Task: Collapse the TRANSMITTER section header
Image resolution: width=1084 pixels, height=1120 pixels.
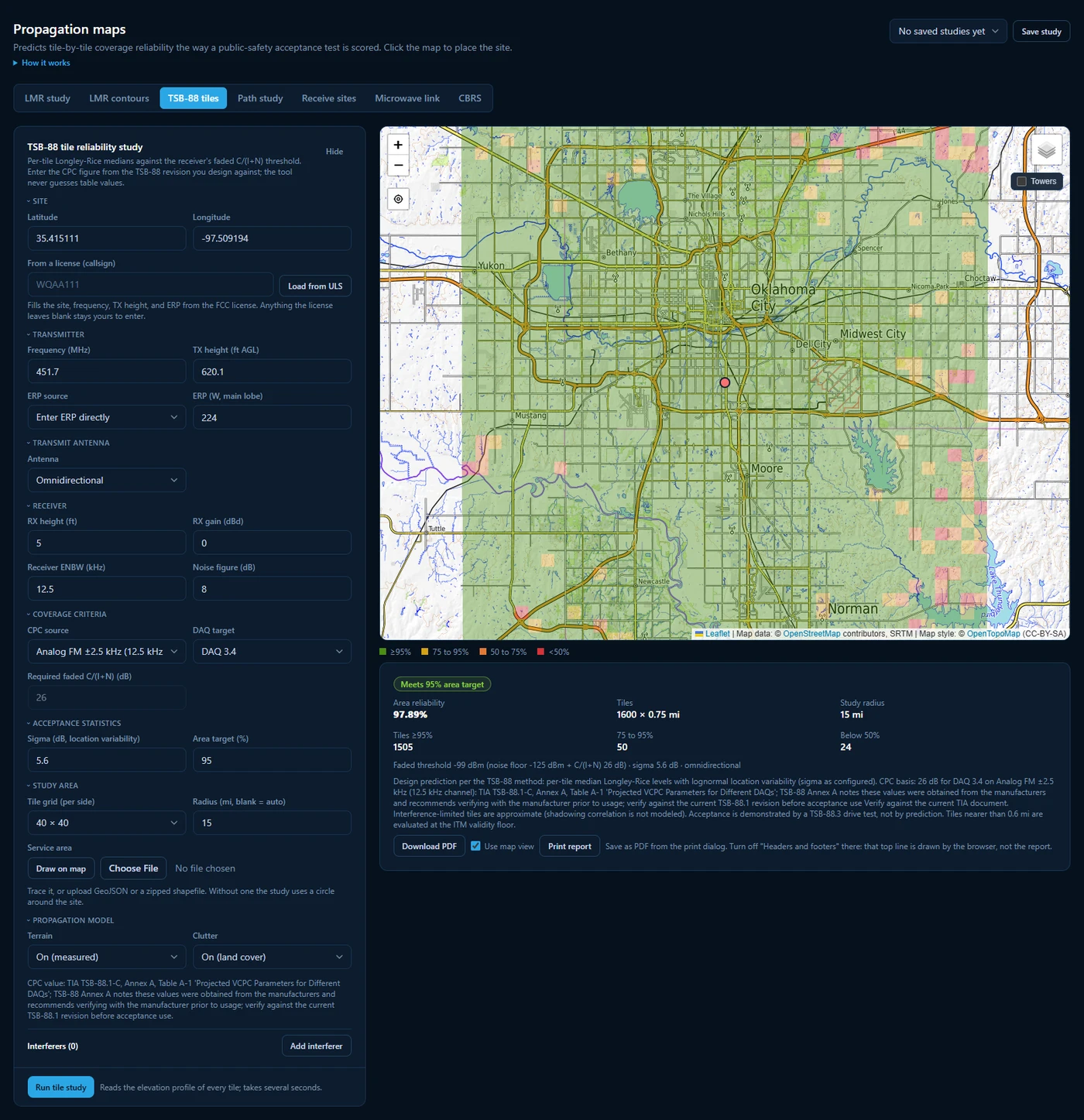Action: tap(56, 334)
